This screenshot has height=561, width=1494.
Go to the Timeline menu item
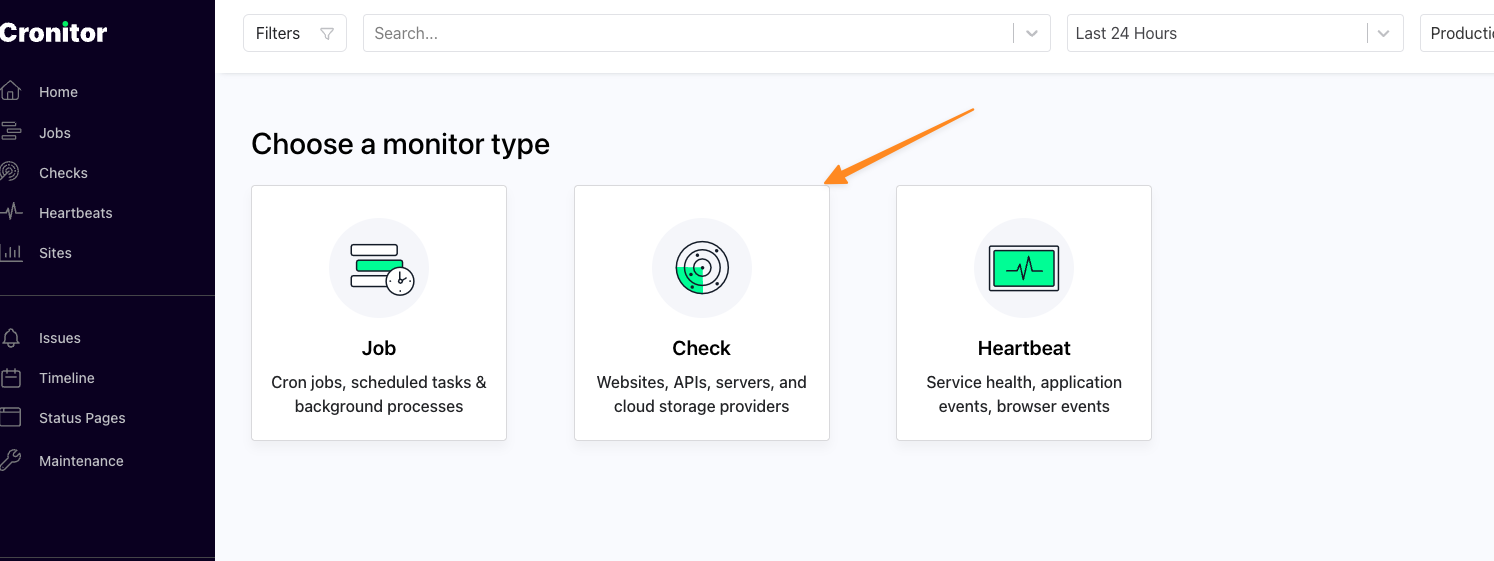click(x=67, y=378)
